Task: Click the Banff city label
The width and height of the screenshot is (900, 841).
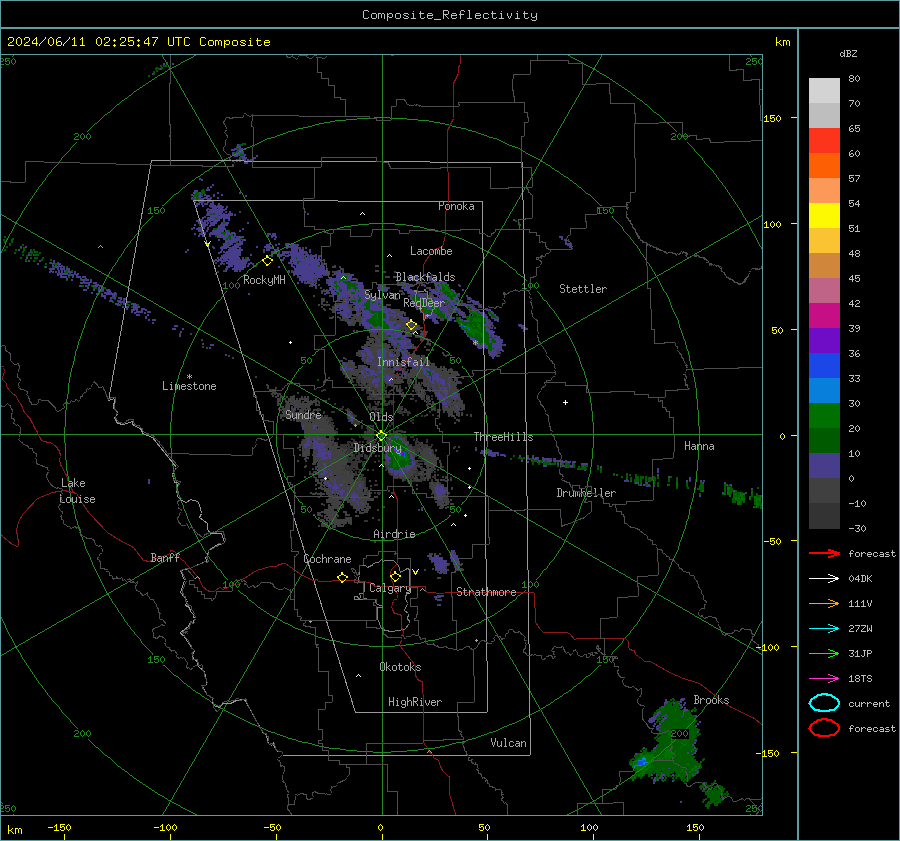Action: [165, 557]
